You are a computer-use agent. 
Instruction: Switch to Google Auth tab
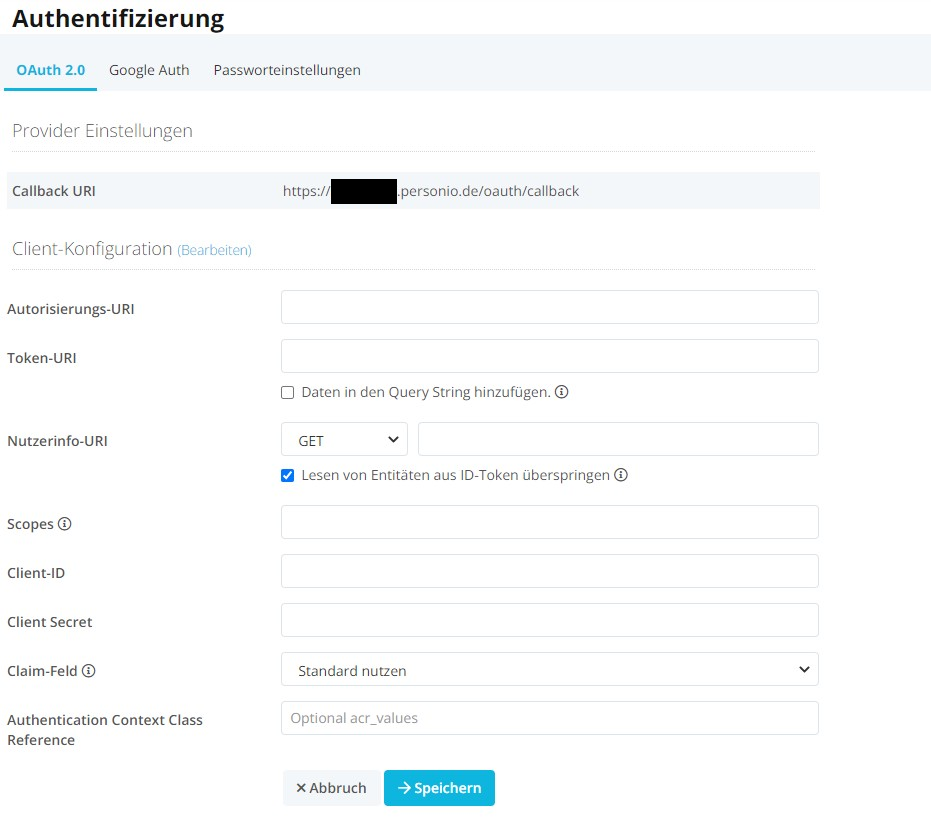pos(149,70)
